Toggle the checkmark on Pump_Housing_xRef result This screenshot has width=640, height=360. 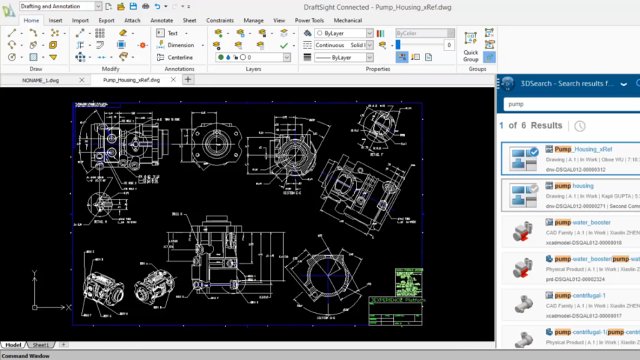tap(534, 152)
